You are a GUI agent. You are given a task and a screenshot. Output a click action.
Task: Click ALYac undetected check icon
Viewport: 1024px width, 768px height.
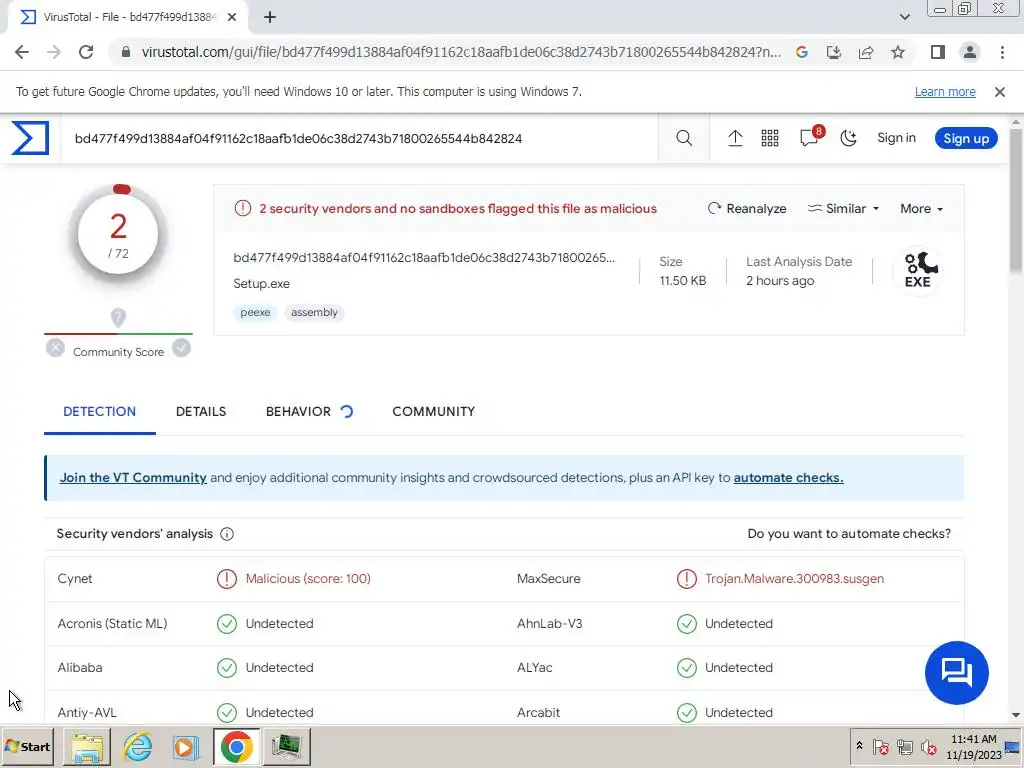click(686, 668)
